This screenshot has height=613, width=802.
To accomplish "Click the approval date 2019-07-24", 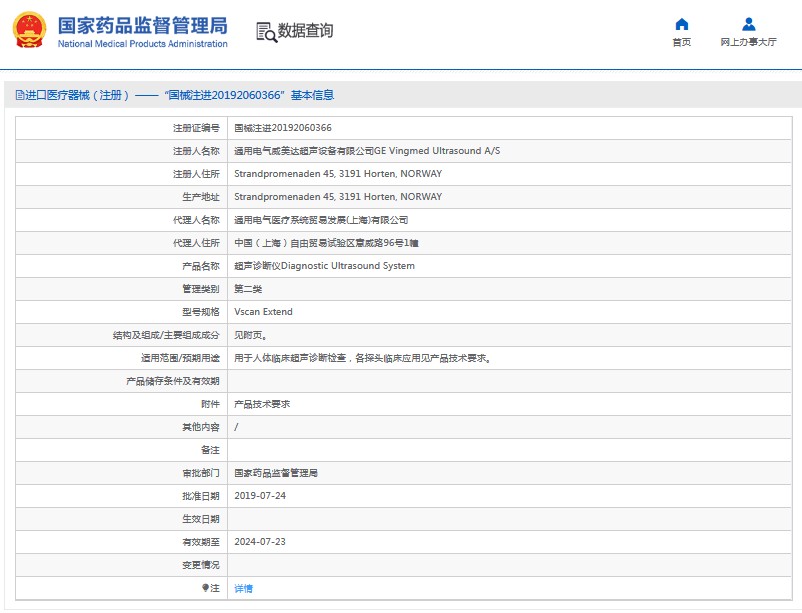I will [260, 496].
